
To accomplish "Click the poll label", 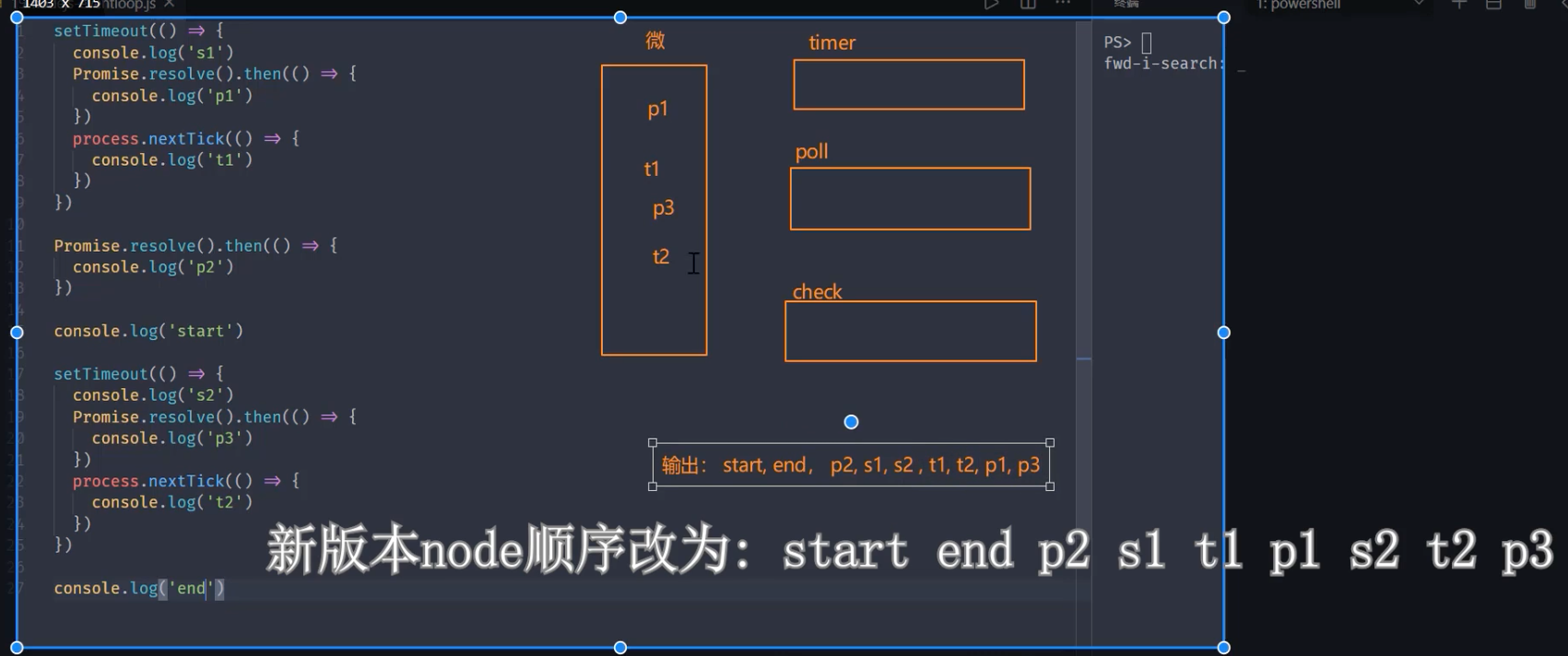I will pos(811,151).
